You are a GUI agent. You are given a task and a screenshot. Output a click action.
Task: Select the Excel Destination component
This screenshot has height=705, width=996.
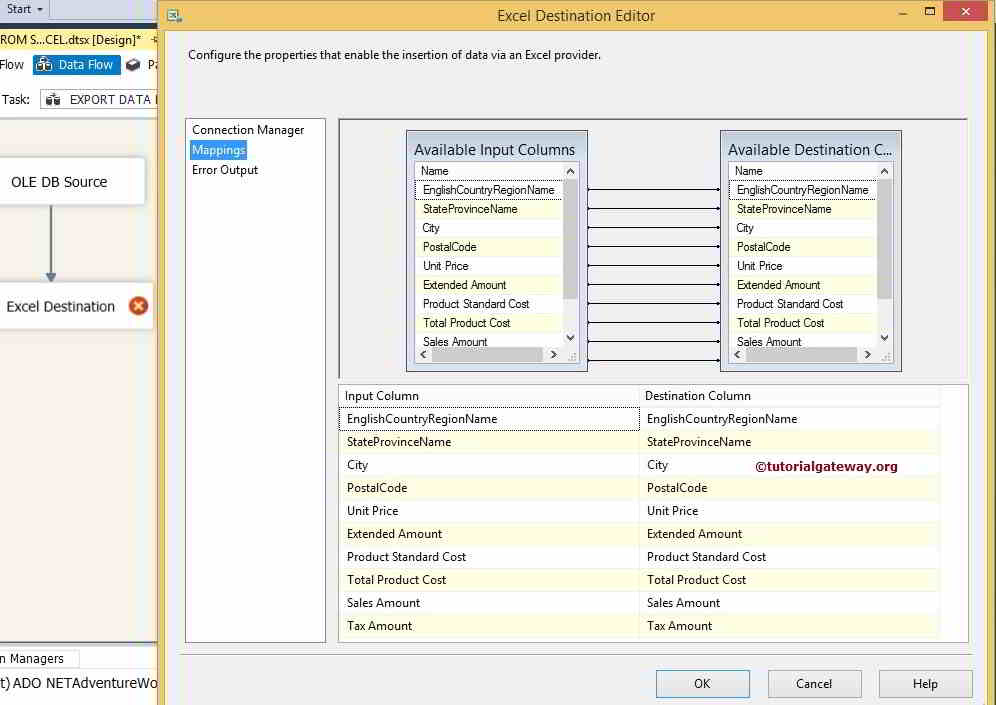[60, 308]
